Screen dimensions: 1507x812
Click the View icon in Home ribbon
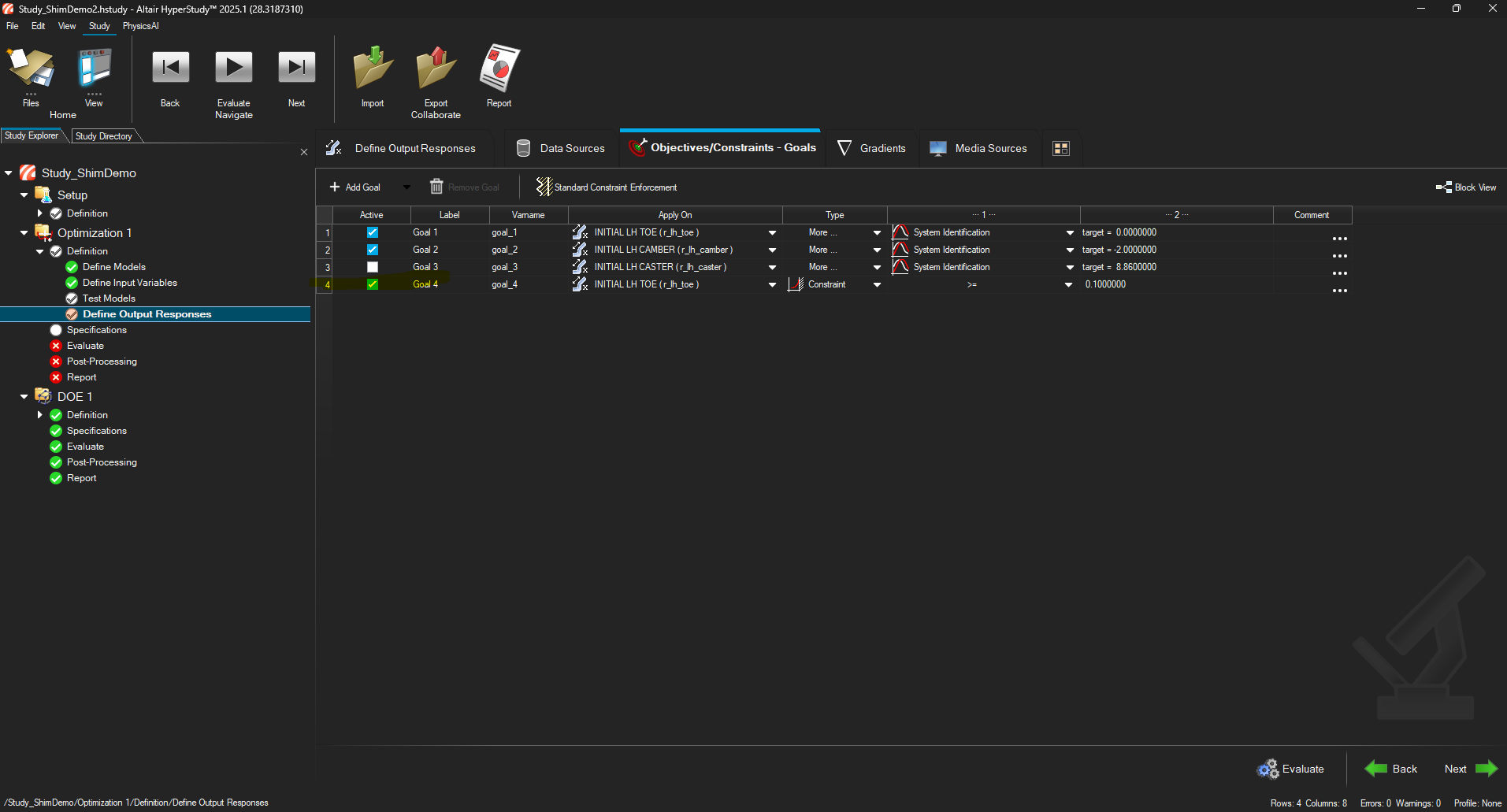point(94,68)
